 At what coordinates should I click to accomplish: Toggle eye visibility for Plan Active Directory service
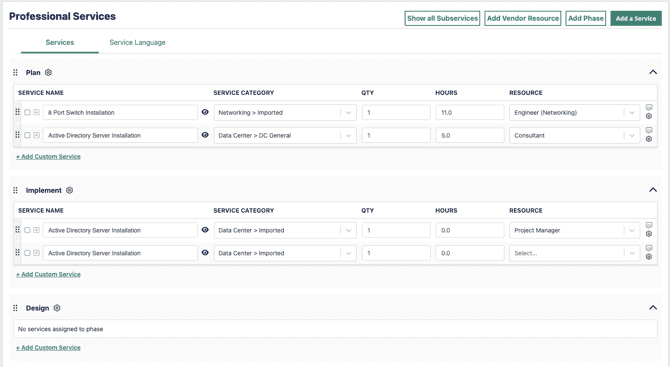pos(205,135)
